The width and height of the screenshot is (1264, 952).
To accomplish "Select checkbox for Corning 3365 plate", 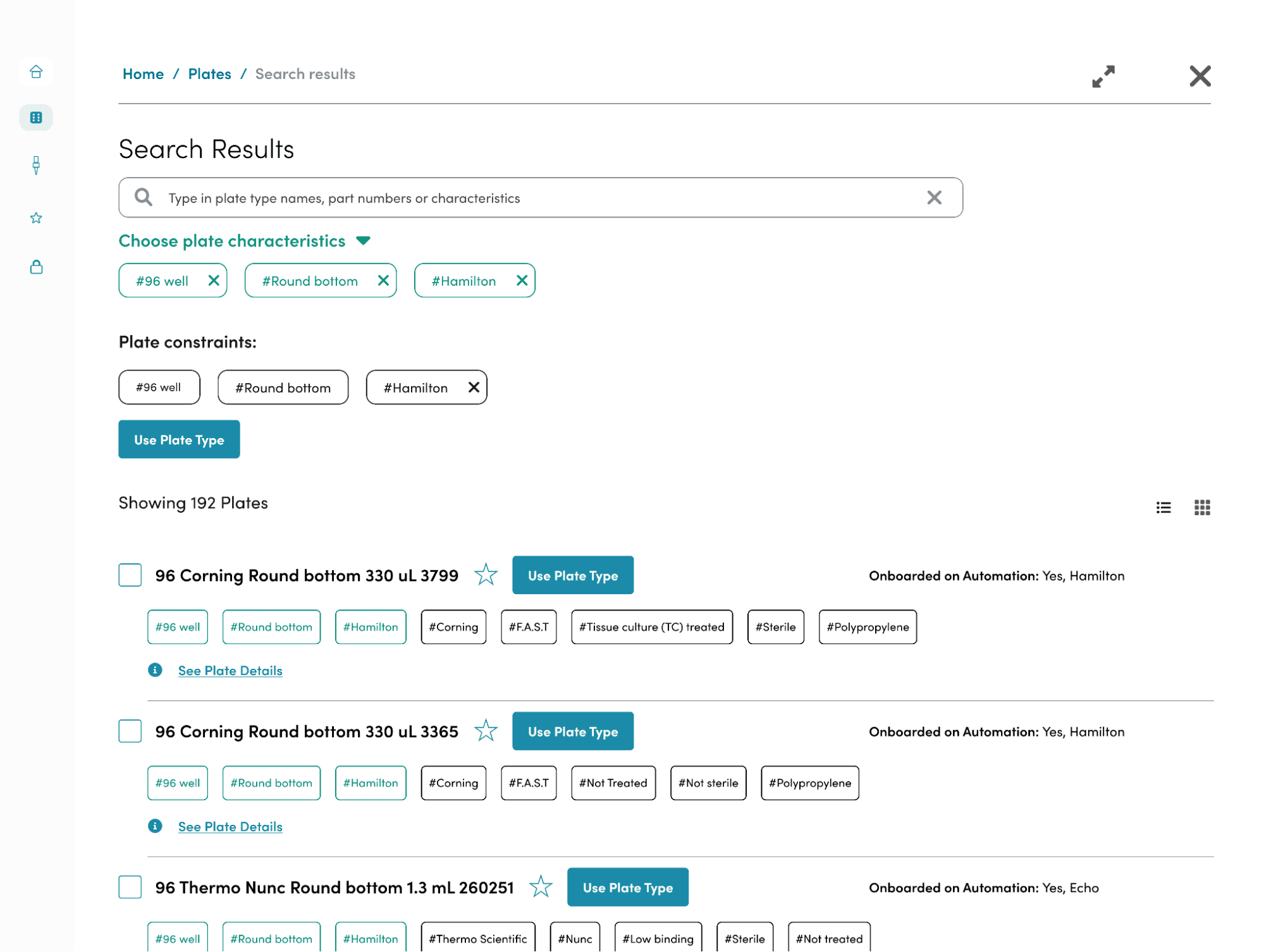I will click(x=130, y=731).
